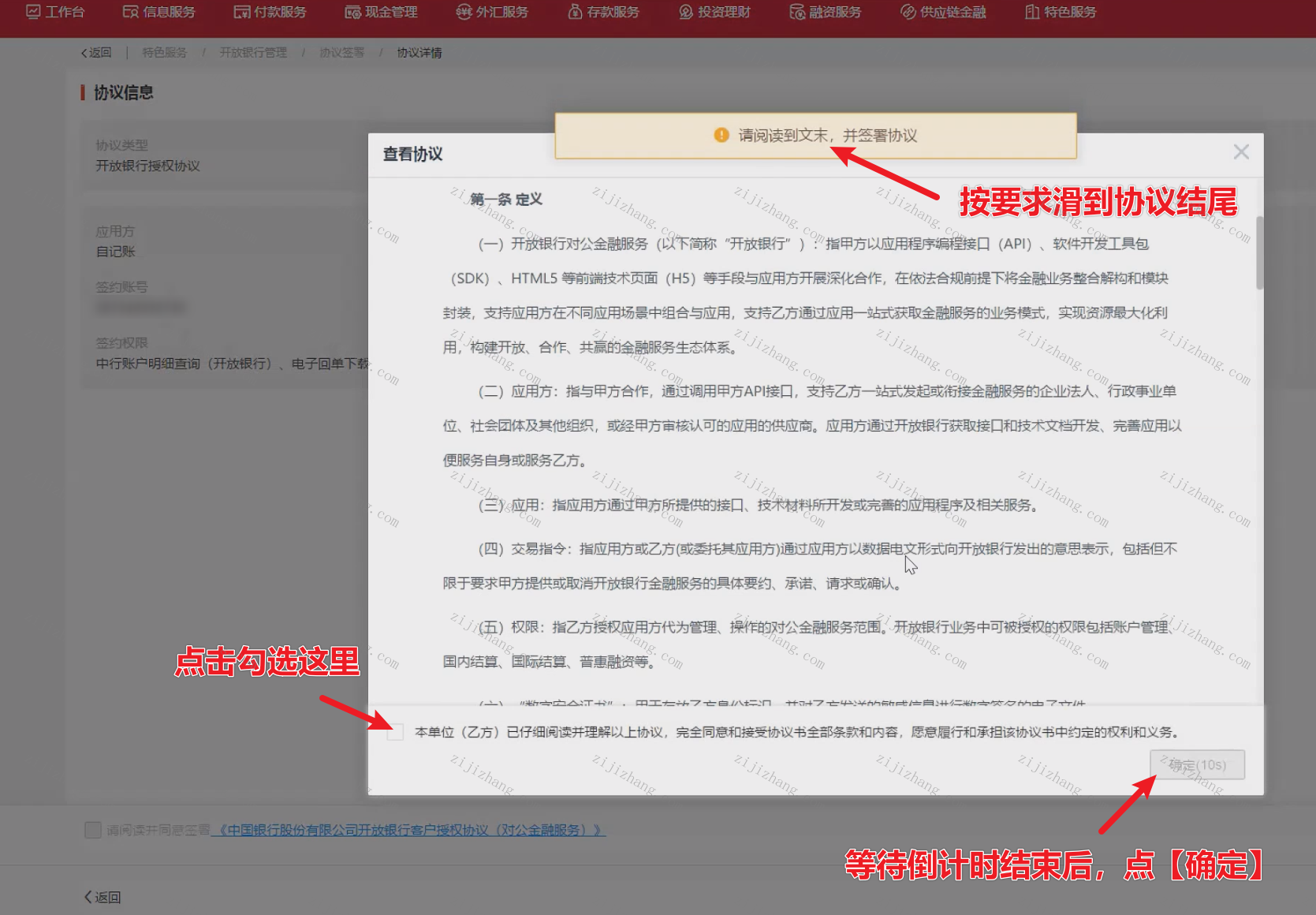Viewport: 1316px width, 915px height.
Task: Click the 信息服务 icon in navigation bar
Action: click(x=130, y=12)
